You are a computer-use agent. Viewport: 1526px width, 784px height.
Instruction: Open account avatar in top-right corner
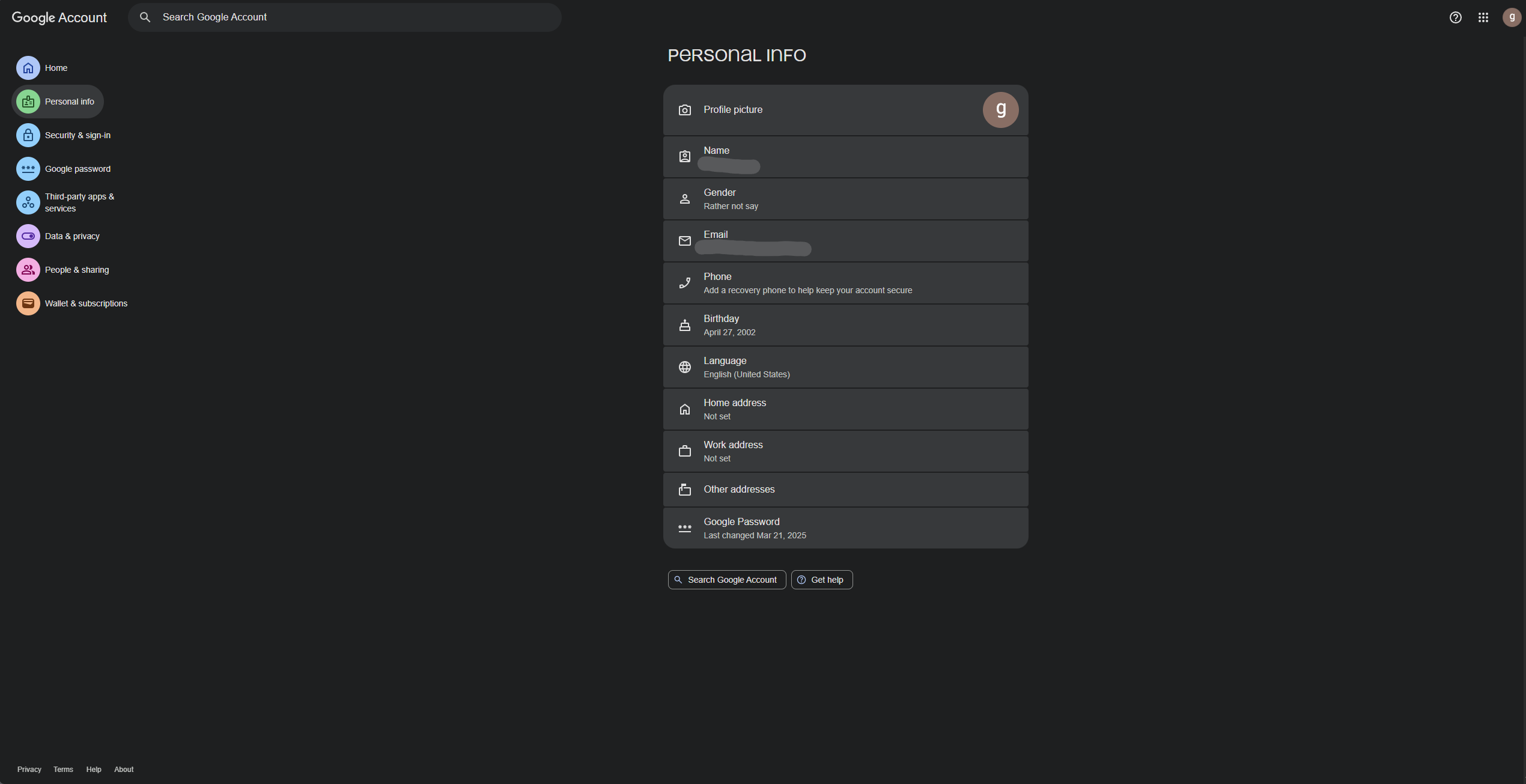[1511, 17]
